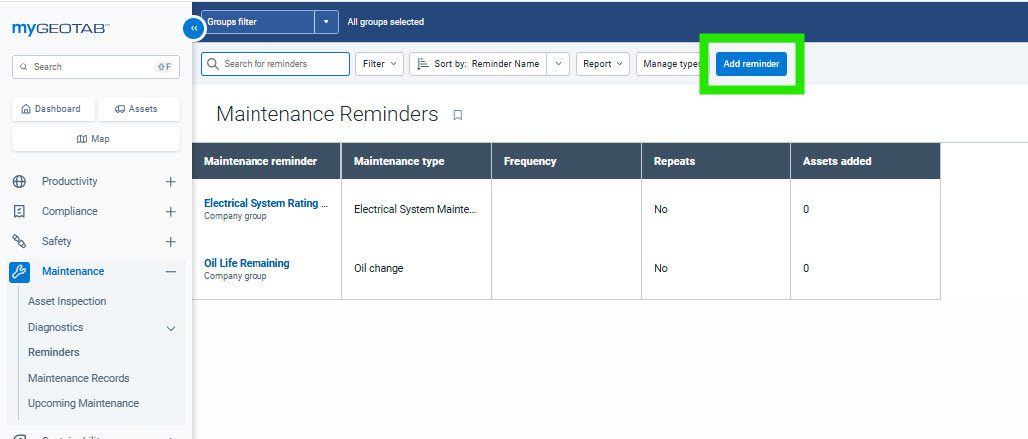Open the Groups filter dropdown arrow
Image resolution: width=1028 pixels, height=439 pixels.
click(x=326, y=22)
